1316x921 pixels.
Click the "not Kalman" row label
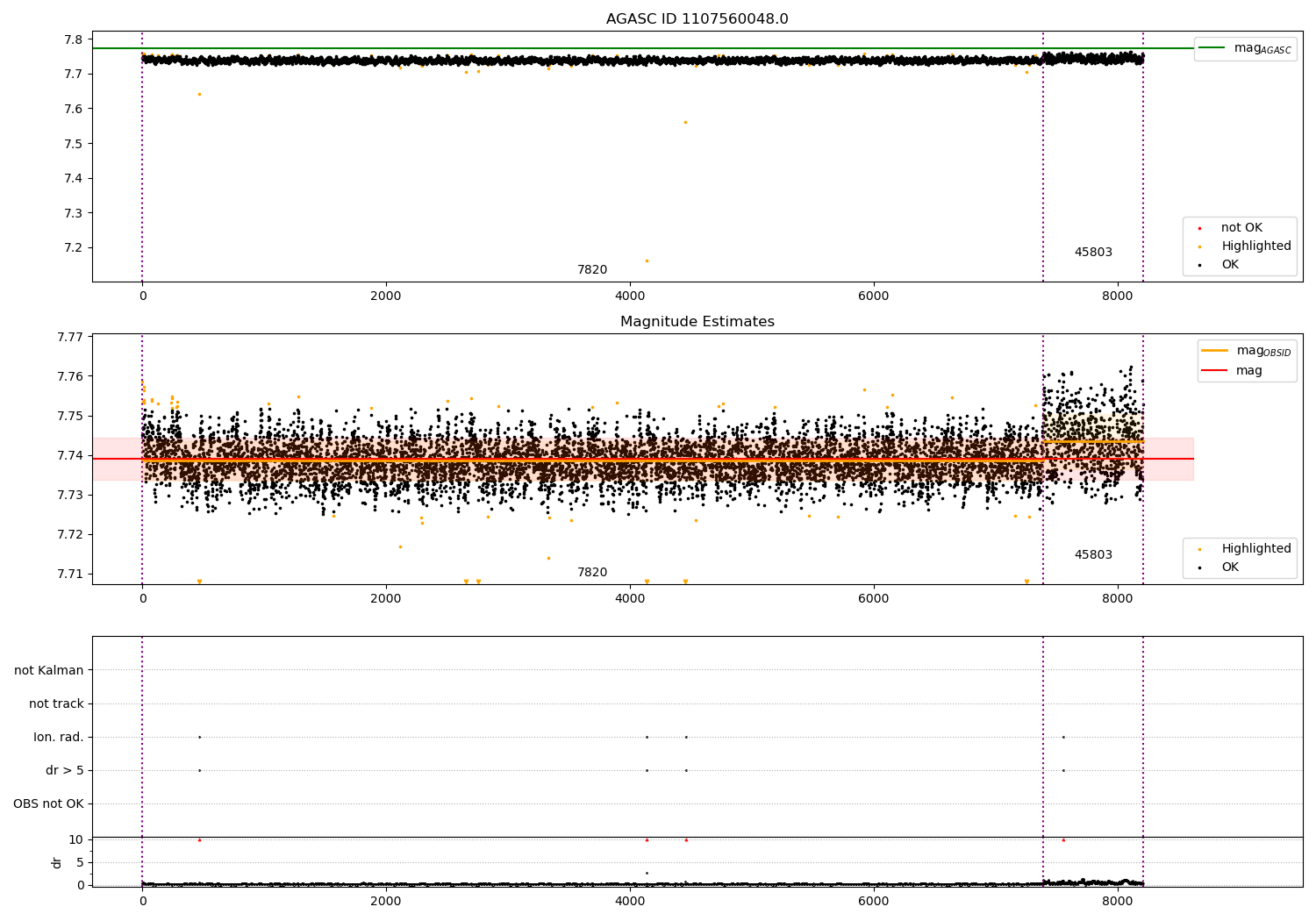(x=49, y=670)
